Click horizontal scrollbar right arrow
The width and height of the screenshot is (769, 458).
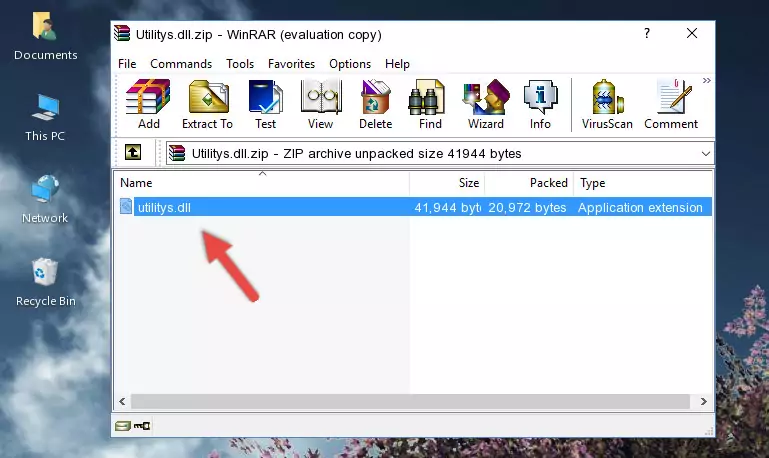[x=703, y=402]
